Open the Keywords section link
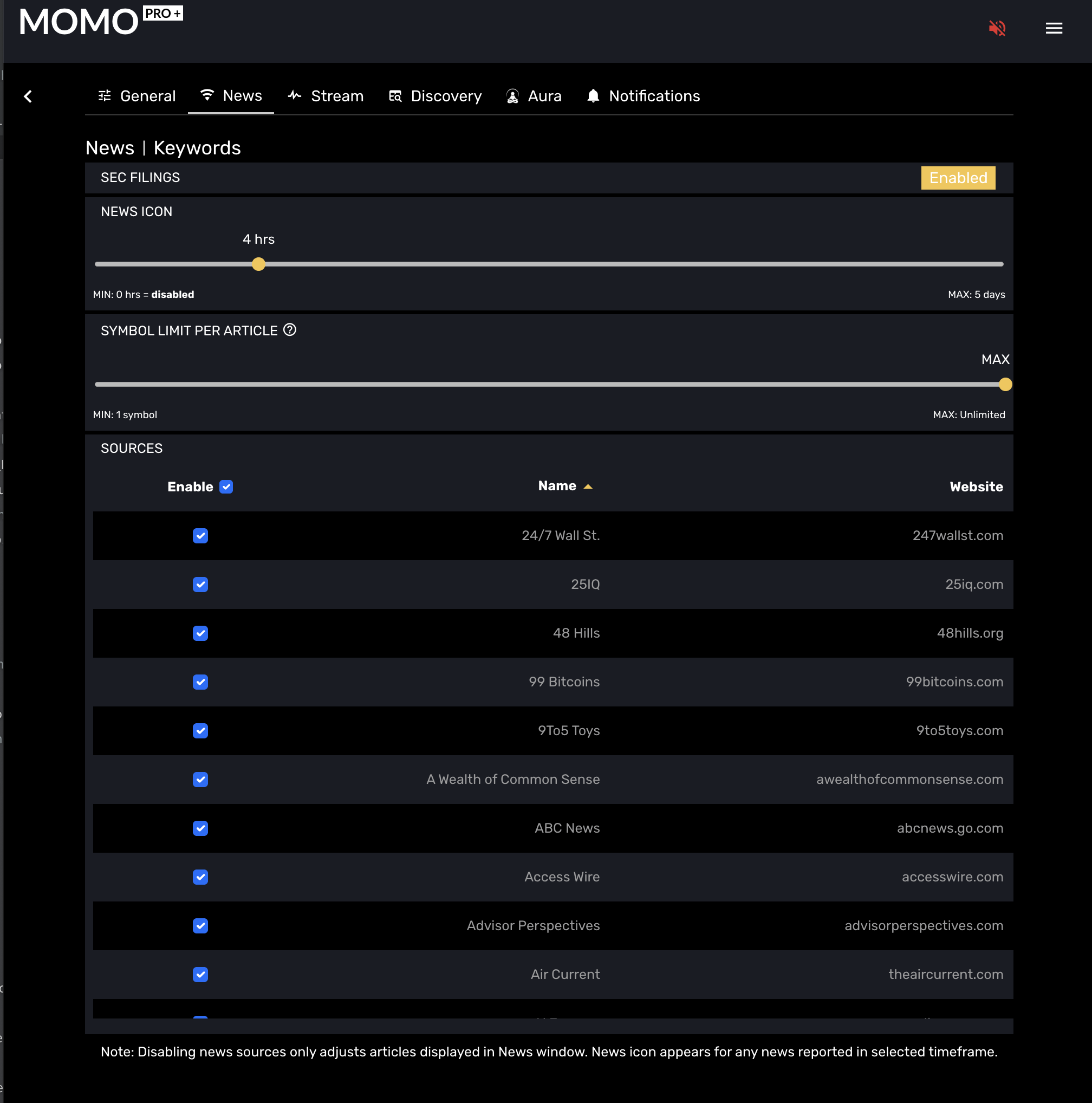Image resolution: width=1092 pixels, height=1103 pixels. coord(197,148)
